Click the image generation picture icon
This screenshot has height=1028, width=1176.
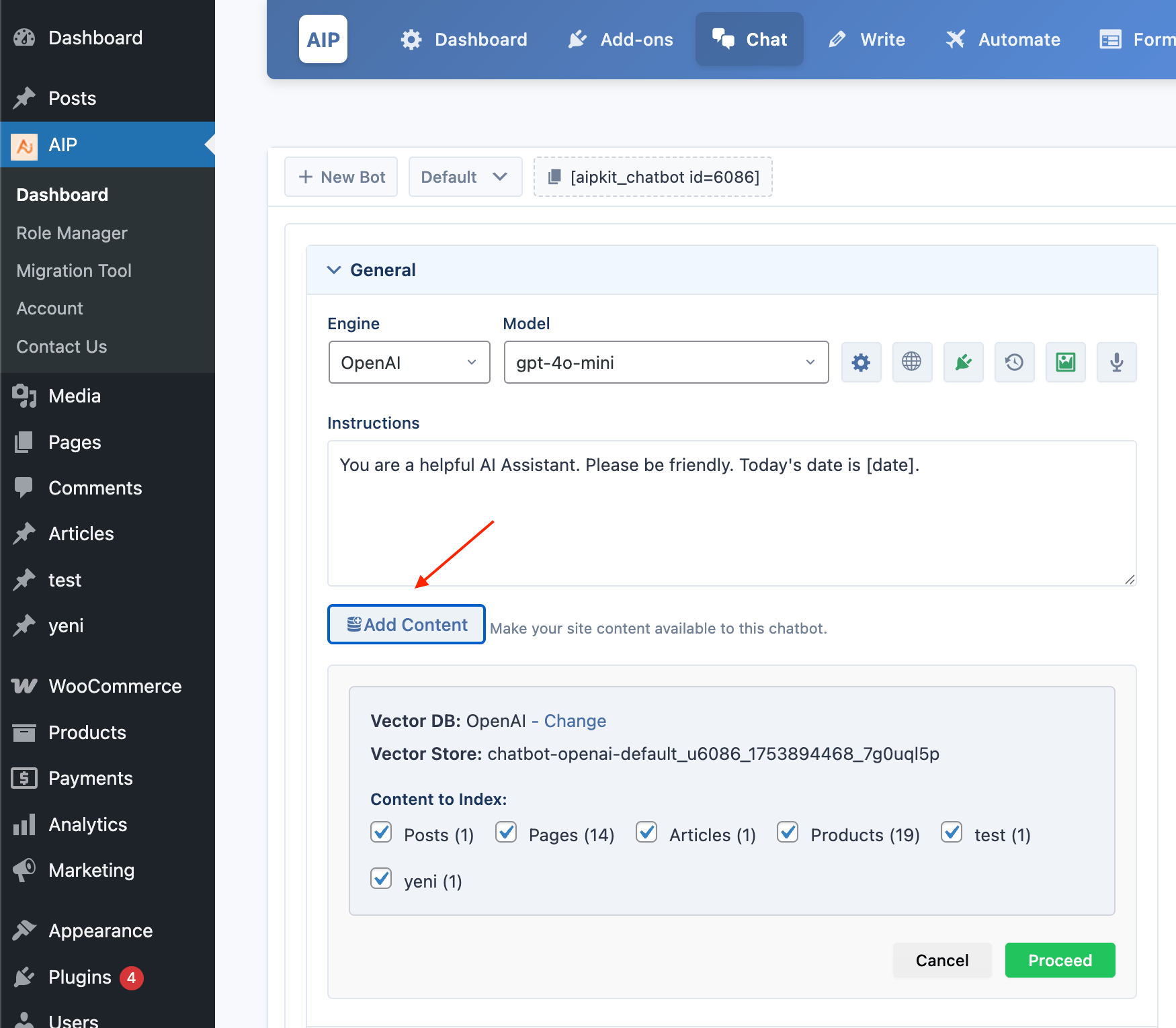tap(1065, 362)
